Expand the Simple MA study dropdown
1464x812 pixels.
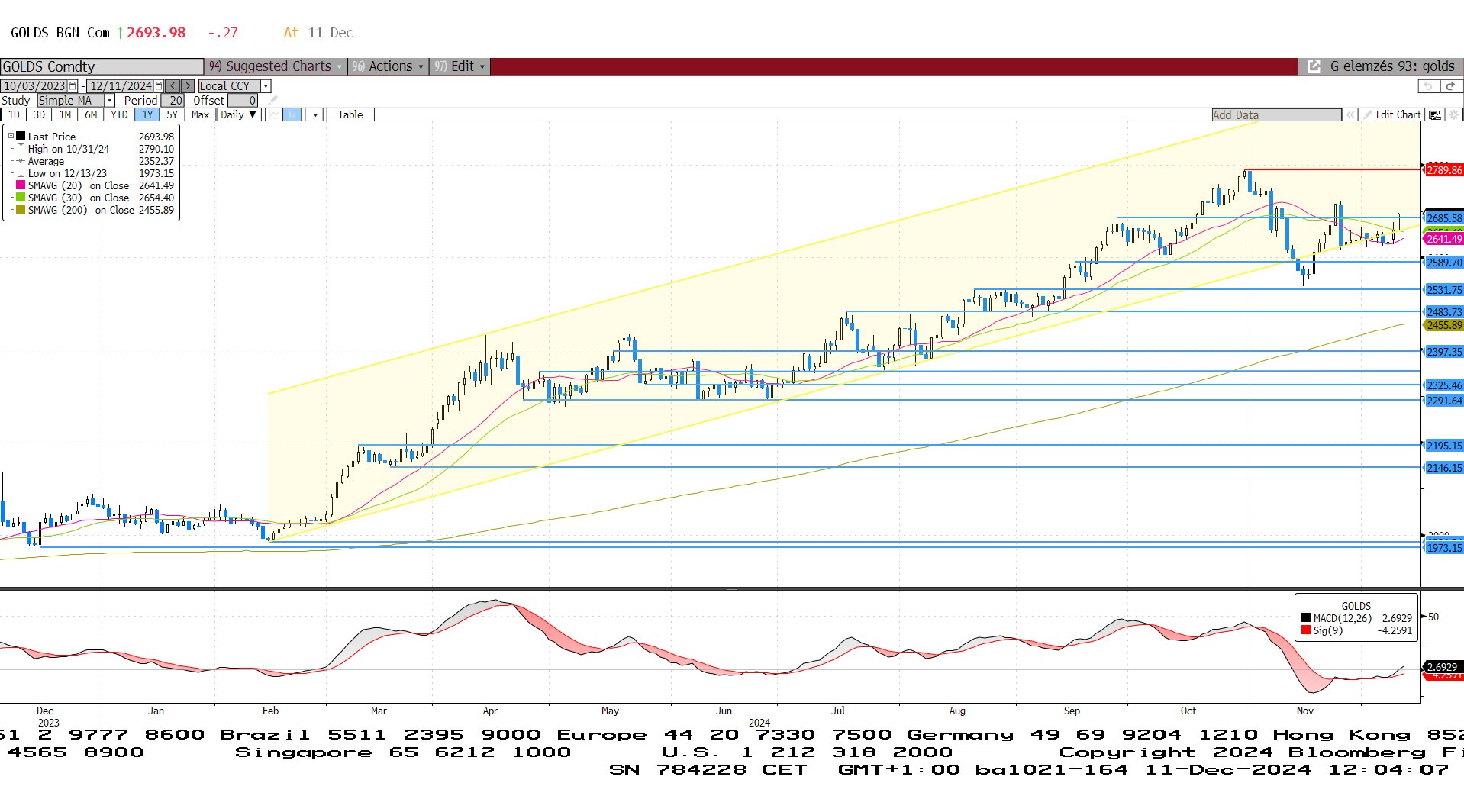point(109,101)
